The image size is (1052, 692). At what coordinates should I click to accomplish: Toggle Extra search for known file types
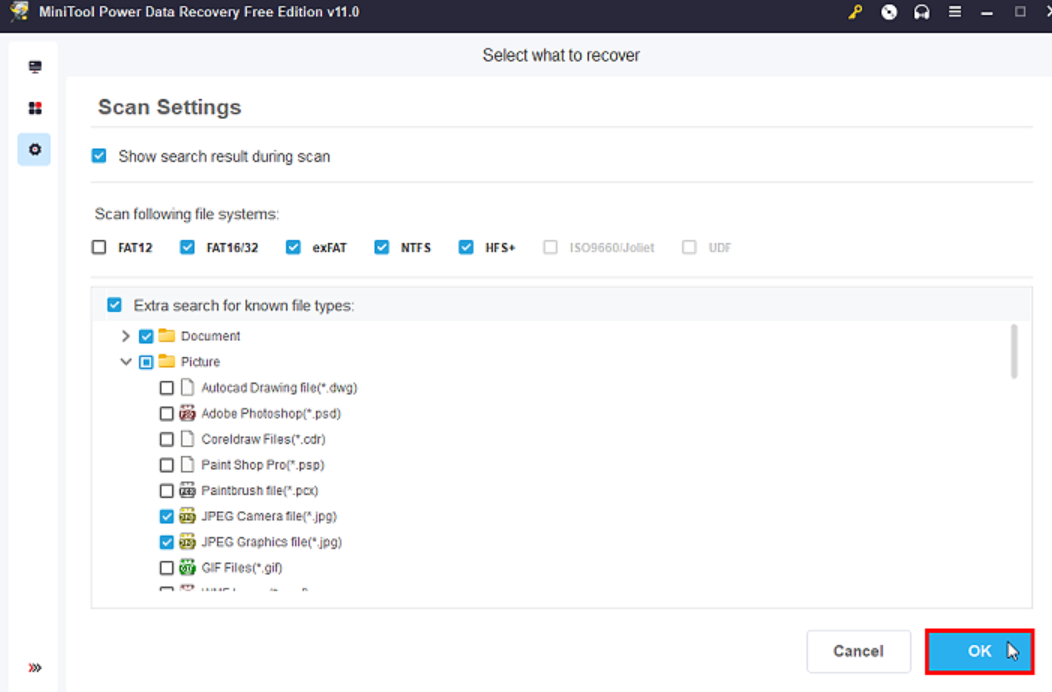[115, 305]
